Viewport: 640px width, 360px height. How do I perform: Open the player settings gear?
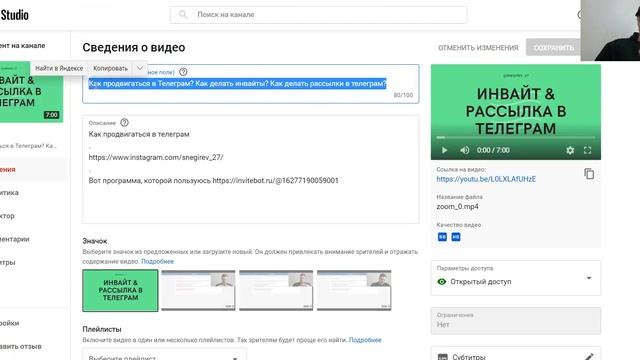[x=570, y=150]
